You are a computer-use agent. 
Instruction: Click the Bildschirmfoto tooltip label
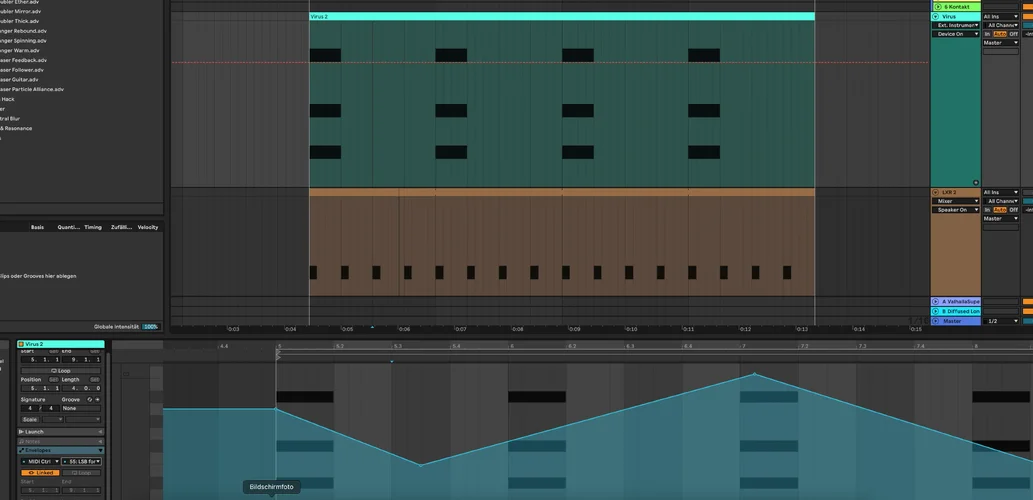click(x=271, y=487)
